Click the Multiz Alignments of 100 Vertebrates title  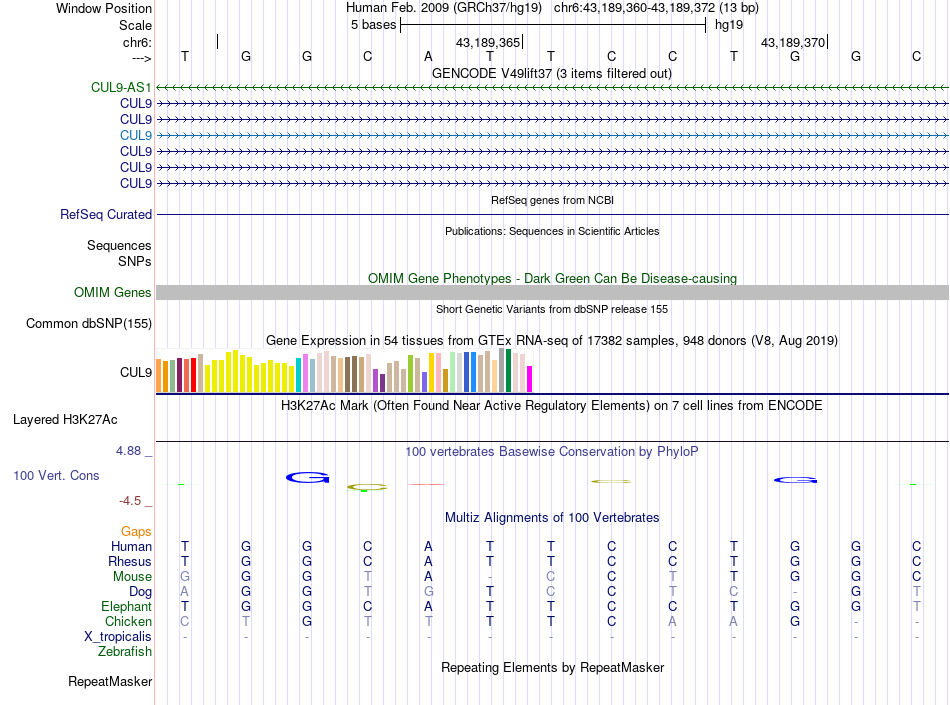(x=552, y=518)
